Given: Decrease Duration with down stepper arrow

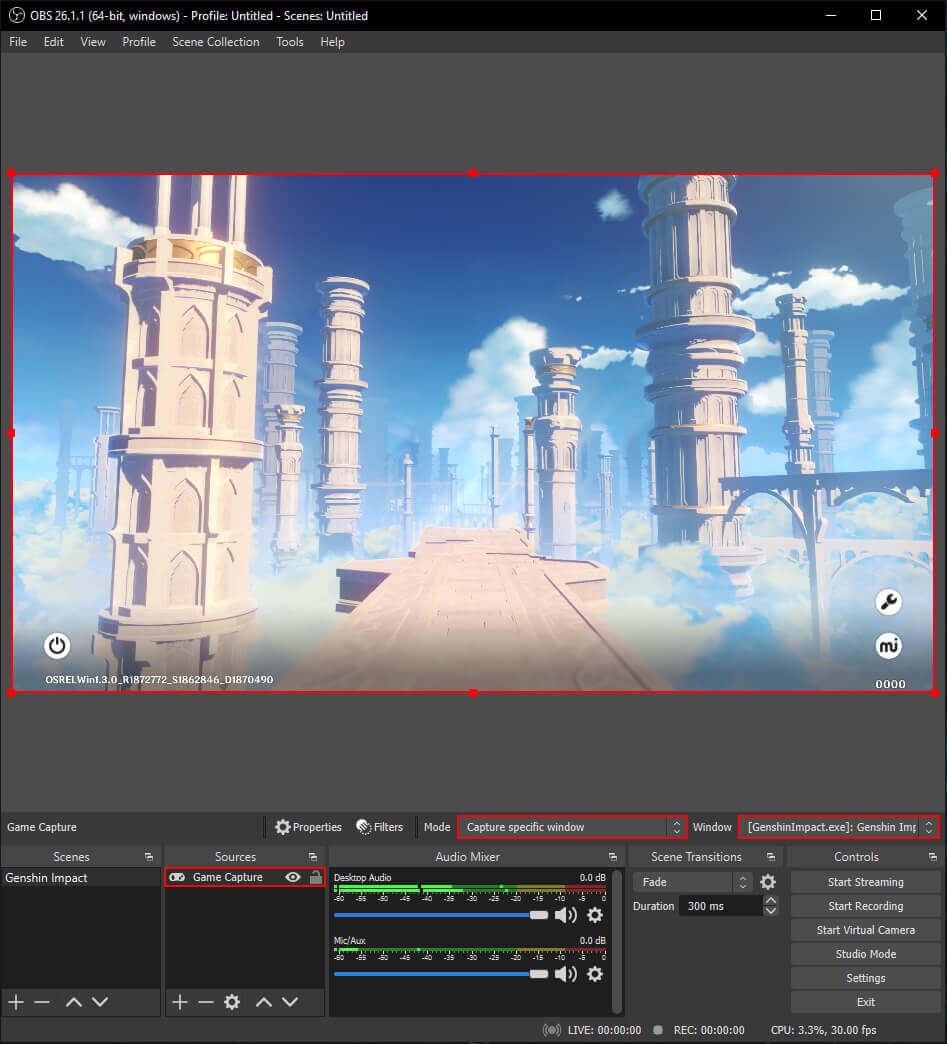Looking at the screenshot, I should coord(771,912).
